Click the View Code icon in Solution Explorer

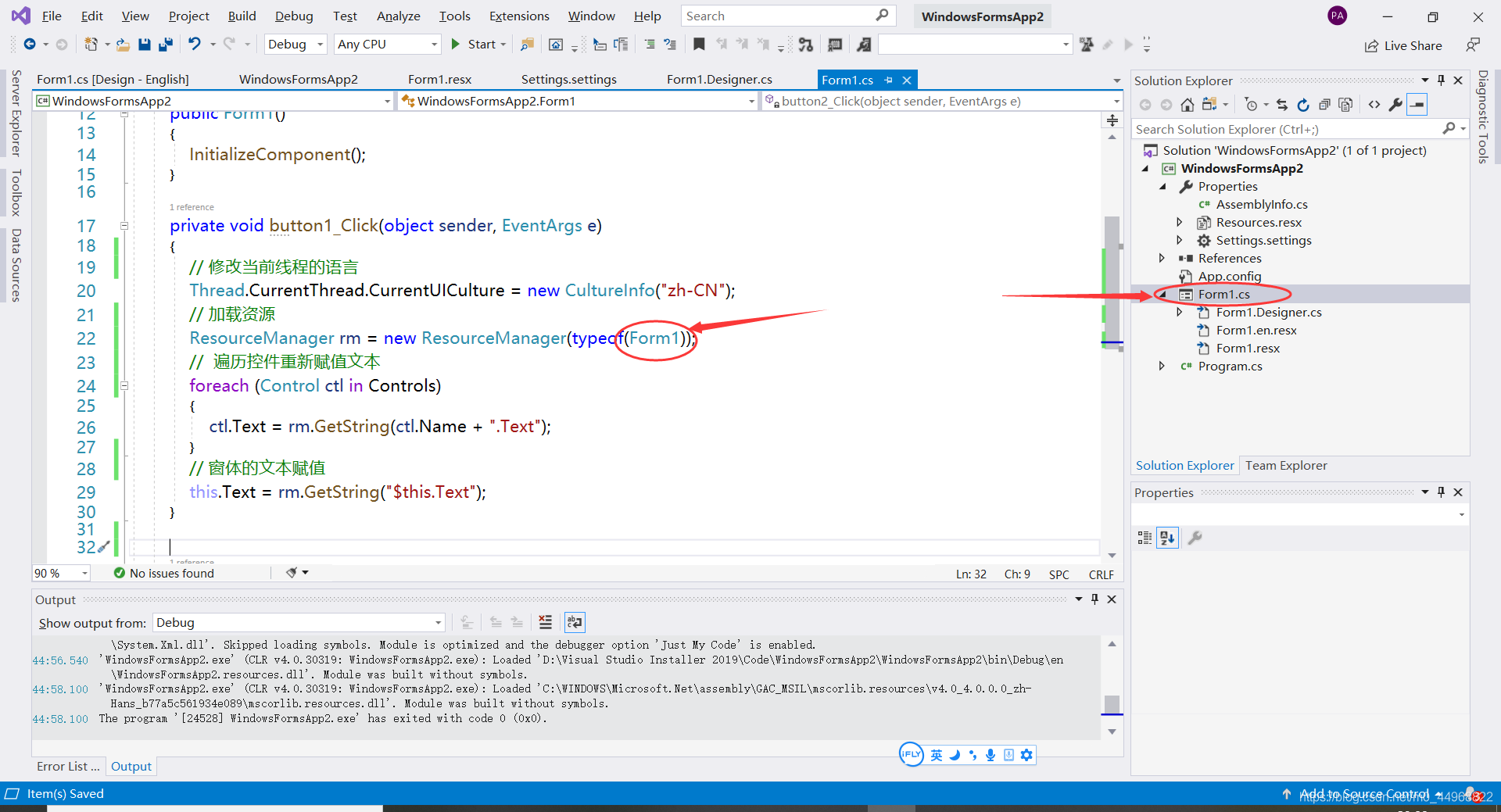[1375, 104]
